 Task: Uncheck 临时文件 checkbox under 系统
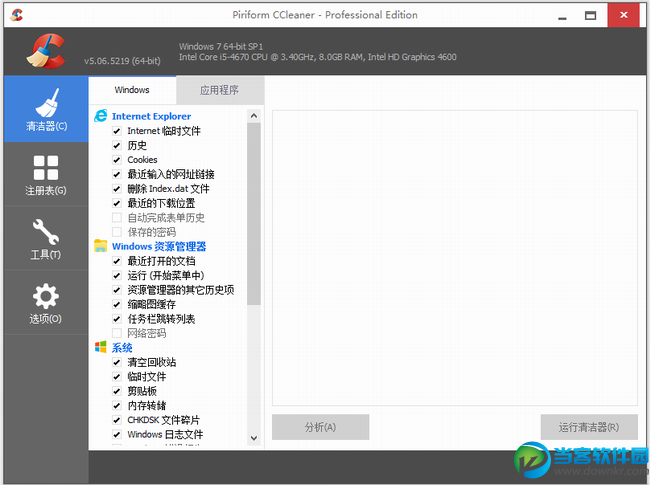pos(117,377)
